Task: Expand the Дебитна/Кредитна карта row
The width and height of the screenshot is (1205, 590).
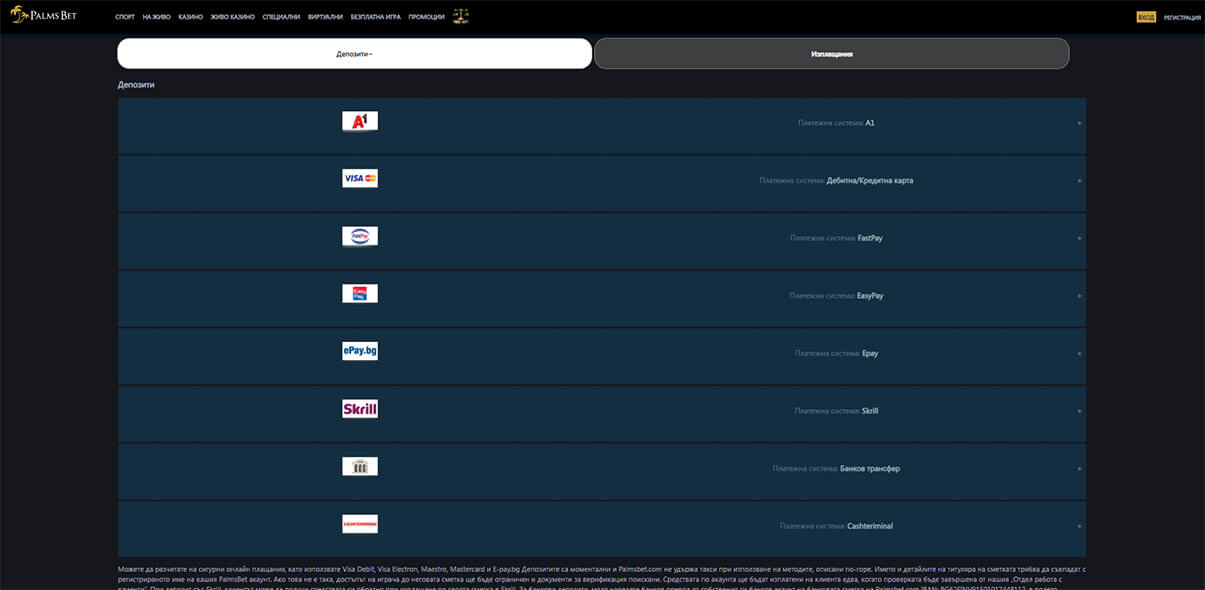Action: tap(1079, 181)
